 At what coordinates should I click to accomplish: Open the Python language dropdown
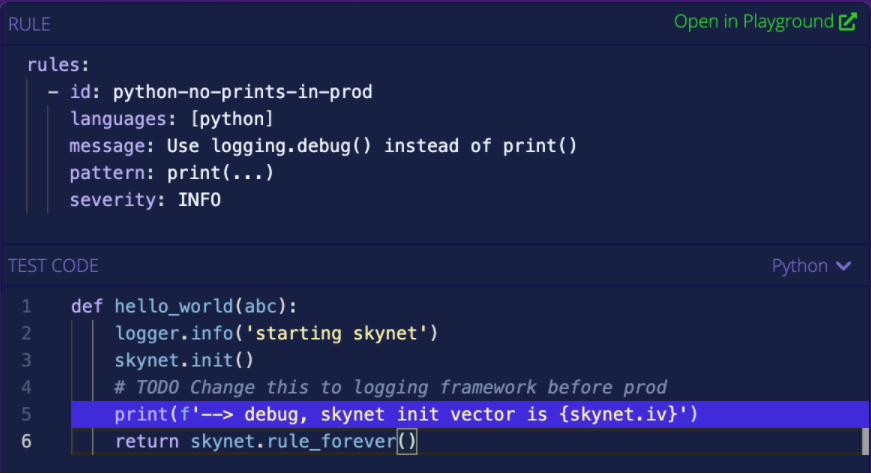(x=811, y=266)
